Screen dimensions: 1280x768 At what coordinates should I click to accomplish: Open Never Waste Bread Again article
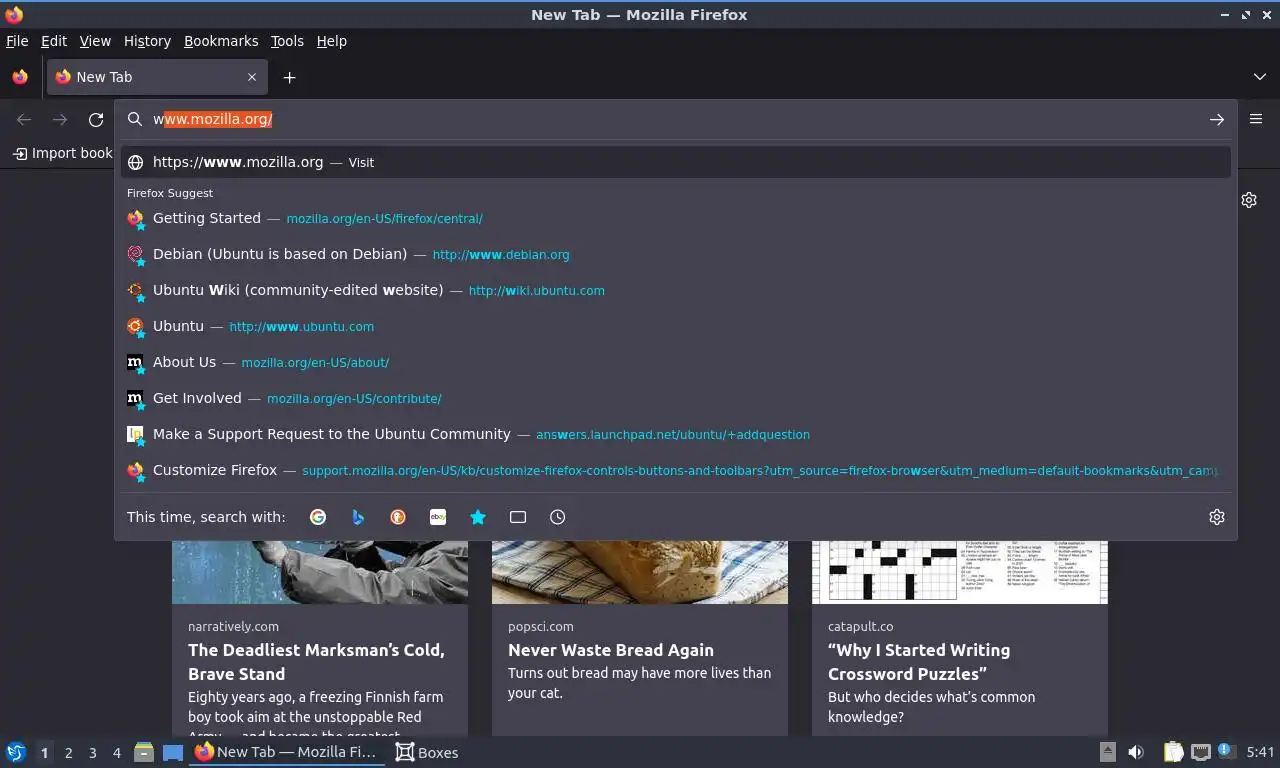point(611,650)
